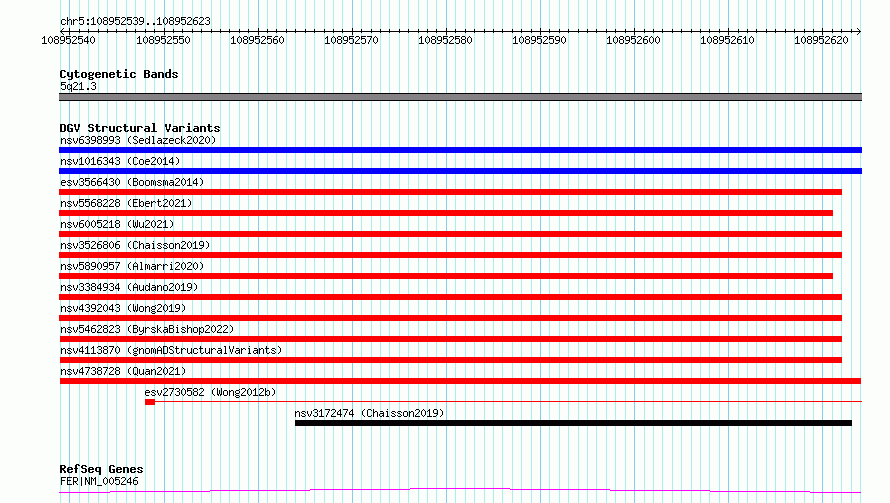This screenshot has width=890, height=503.
Task: Select the black bar under nsv3172474
Action: click(x=573, y=423)
